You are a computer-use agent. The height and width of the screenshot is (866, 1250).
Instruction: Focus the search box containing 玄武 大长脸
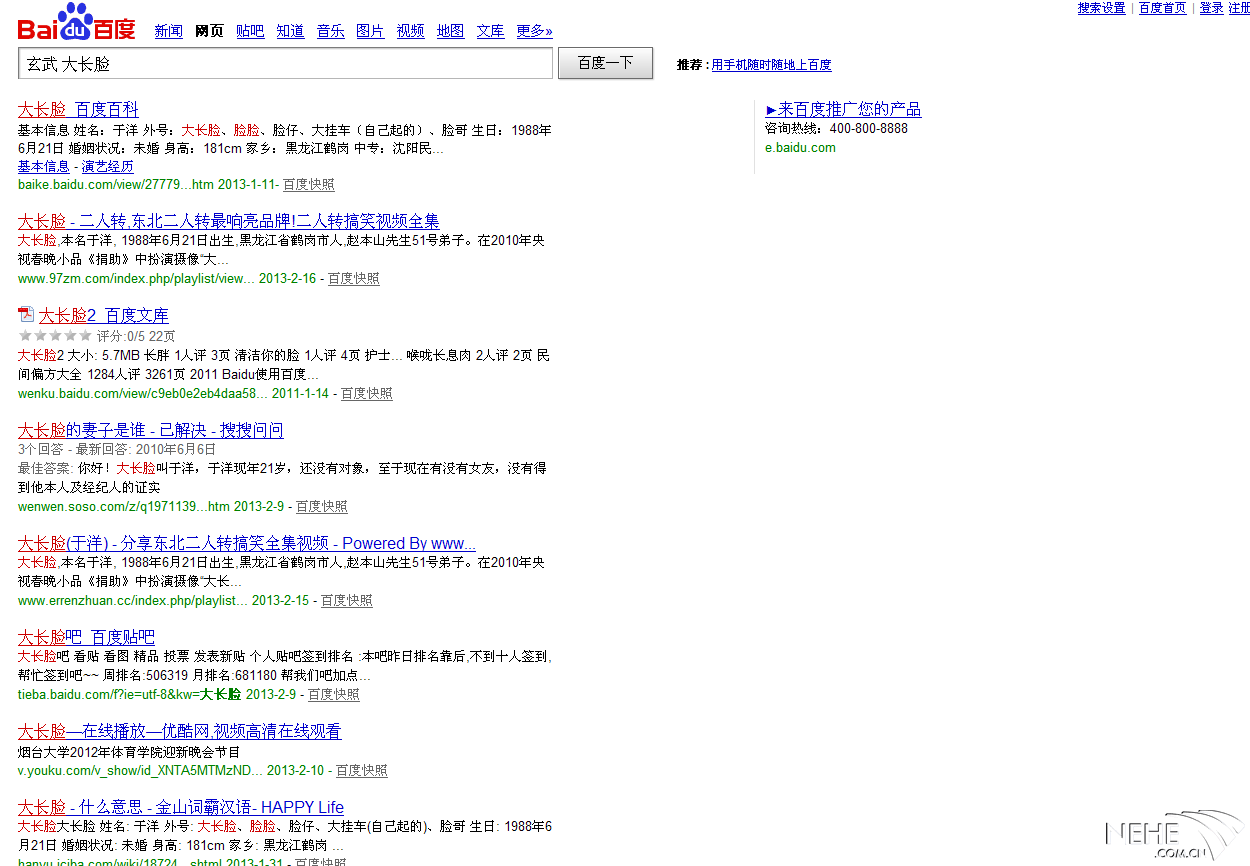pos(285,63)
